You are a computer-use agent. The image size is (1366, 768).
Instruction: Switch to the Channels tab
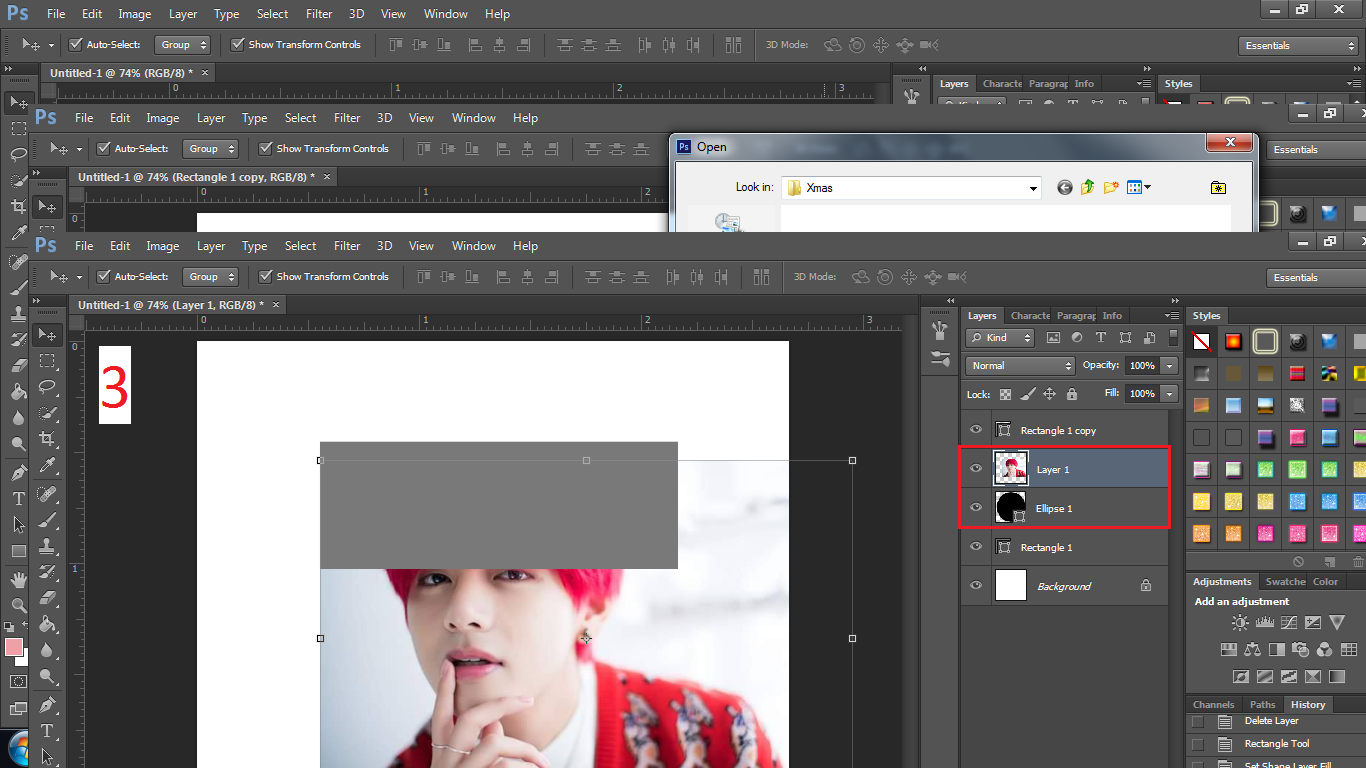coord(1213,704)
